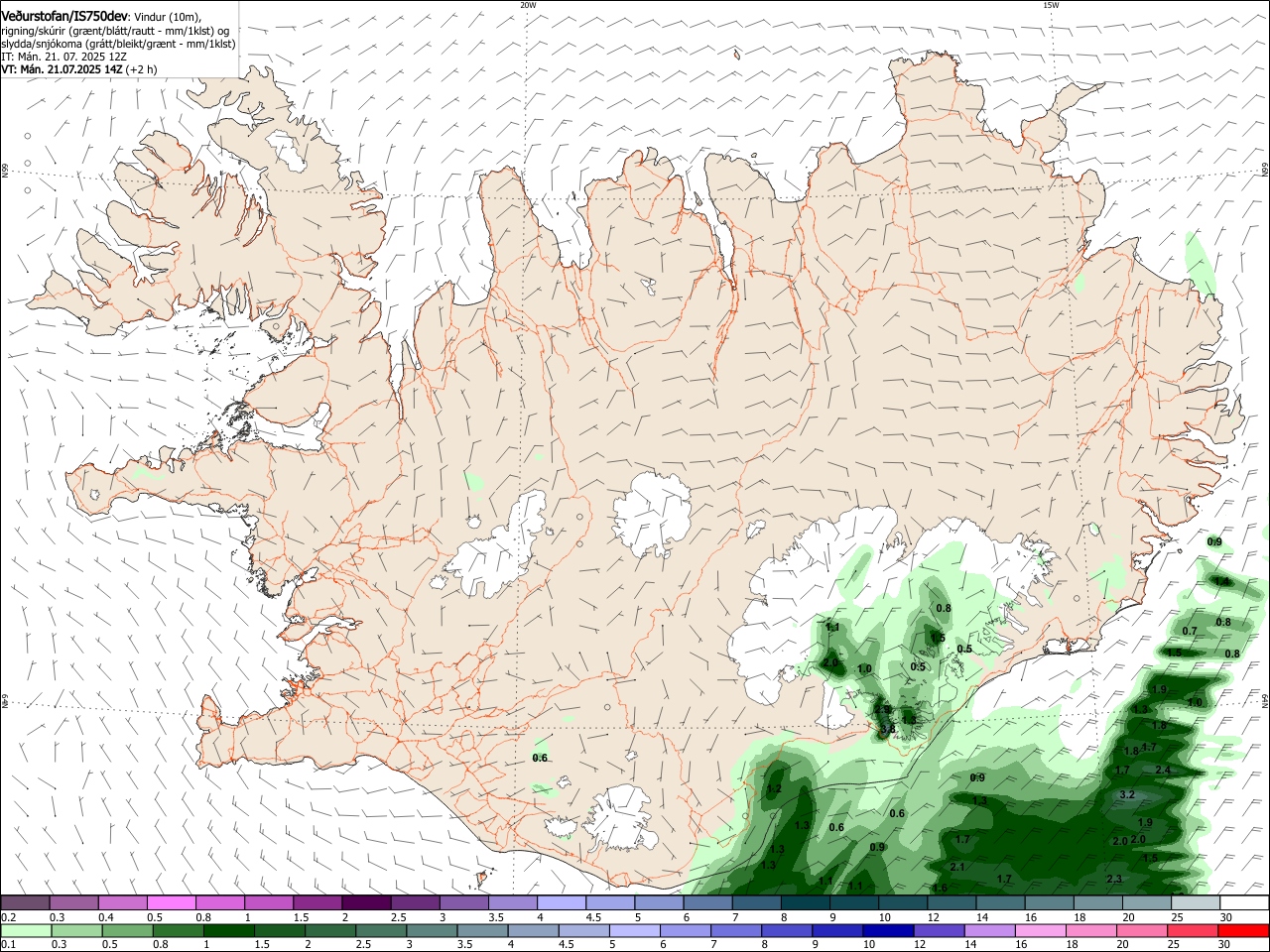Screen dimensions: 1270x952
Task: Select the pale grey 25 swatch in top row
Action: 1194,902
